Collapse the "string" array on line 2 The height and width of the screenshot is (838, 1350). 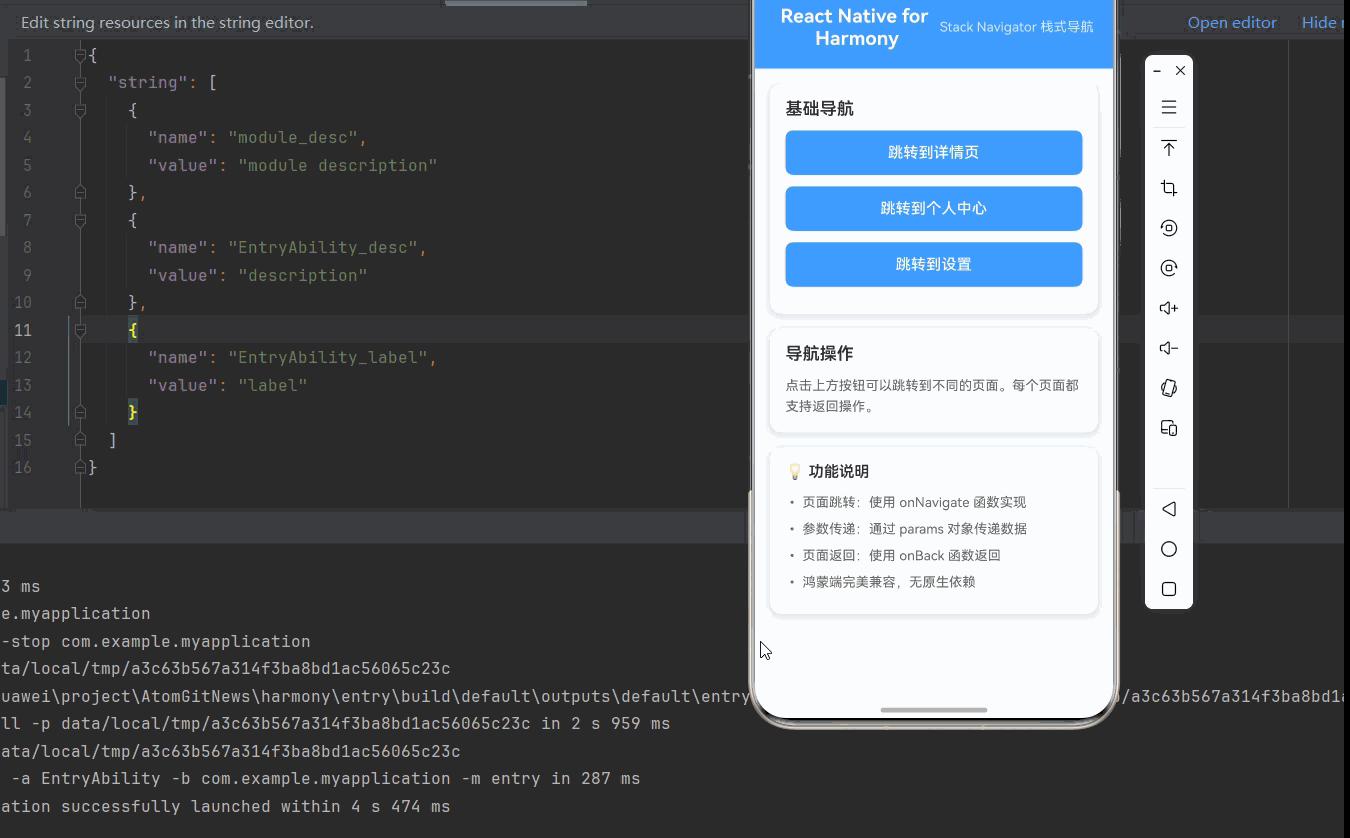pyautogui.click(x=80, y=83)
